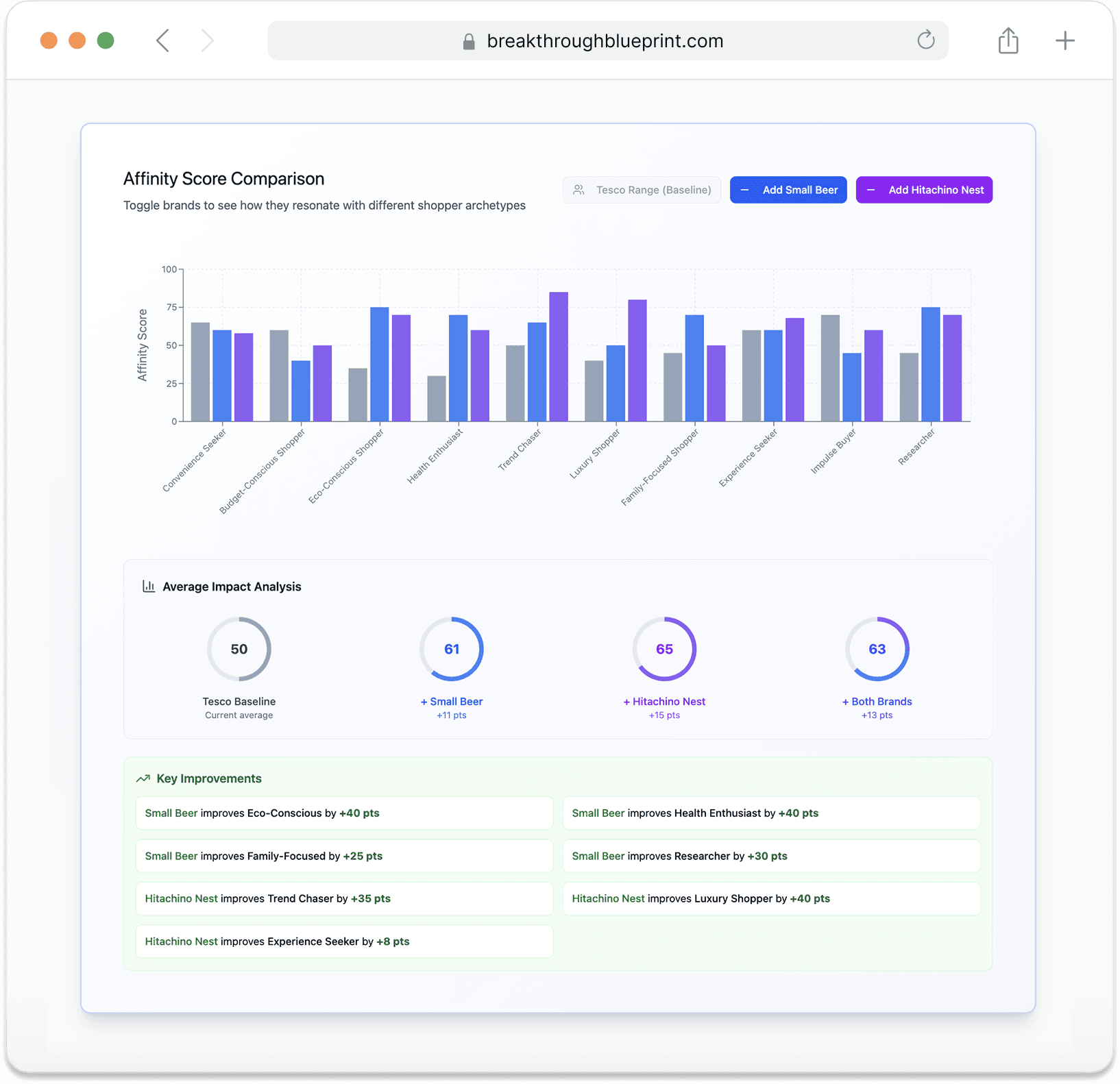Click the 'Trend Chaser' axis label

click(520, 449)
